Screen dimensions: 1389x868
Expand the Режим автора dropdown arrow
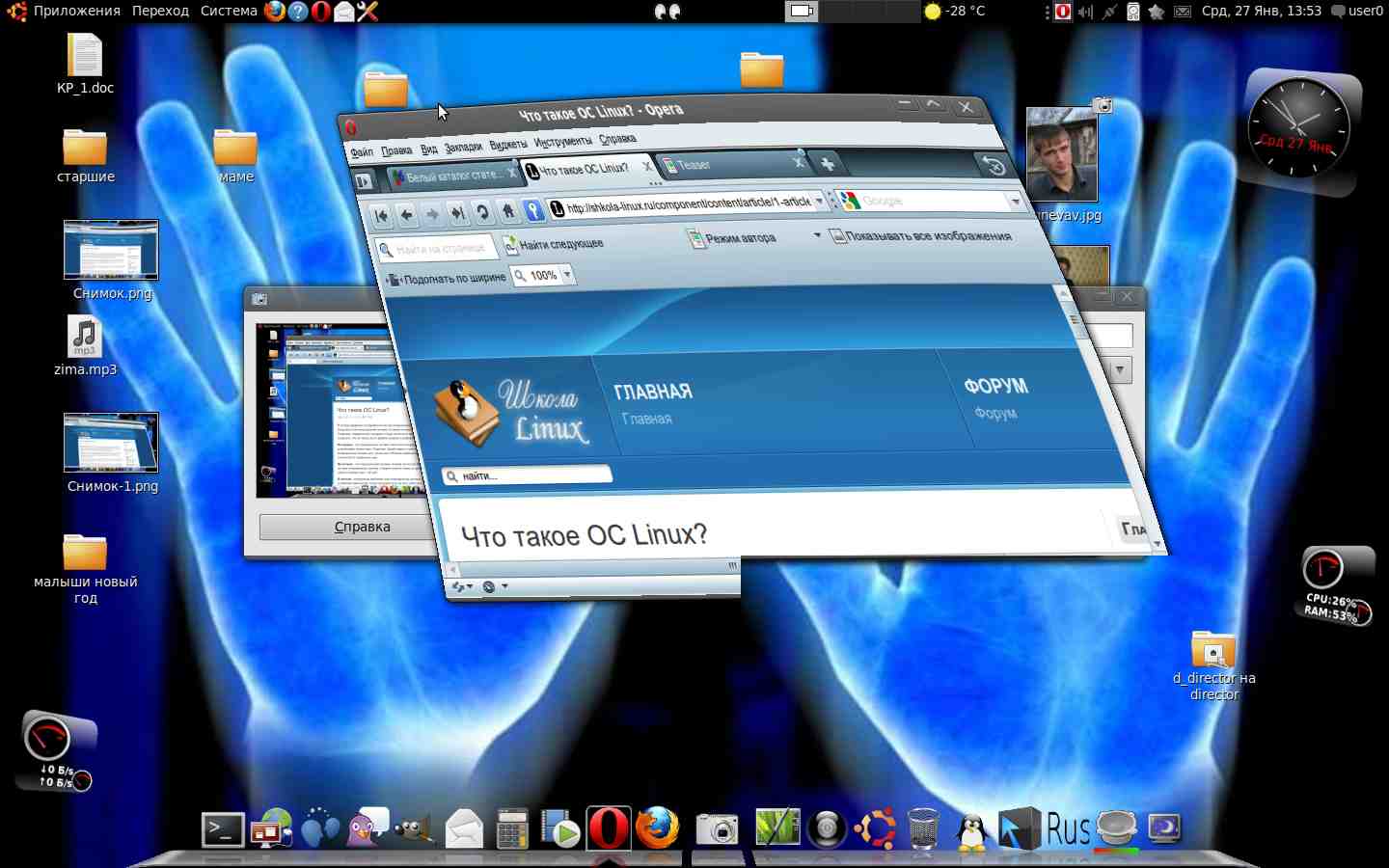click(817, 235)
